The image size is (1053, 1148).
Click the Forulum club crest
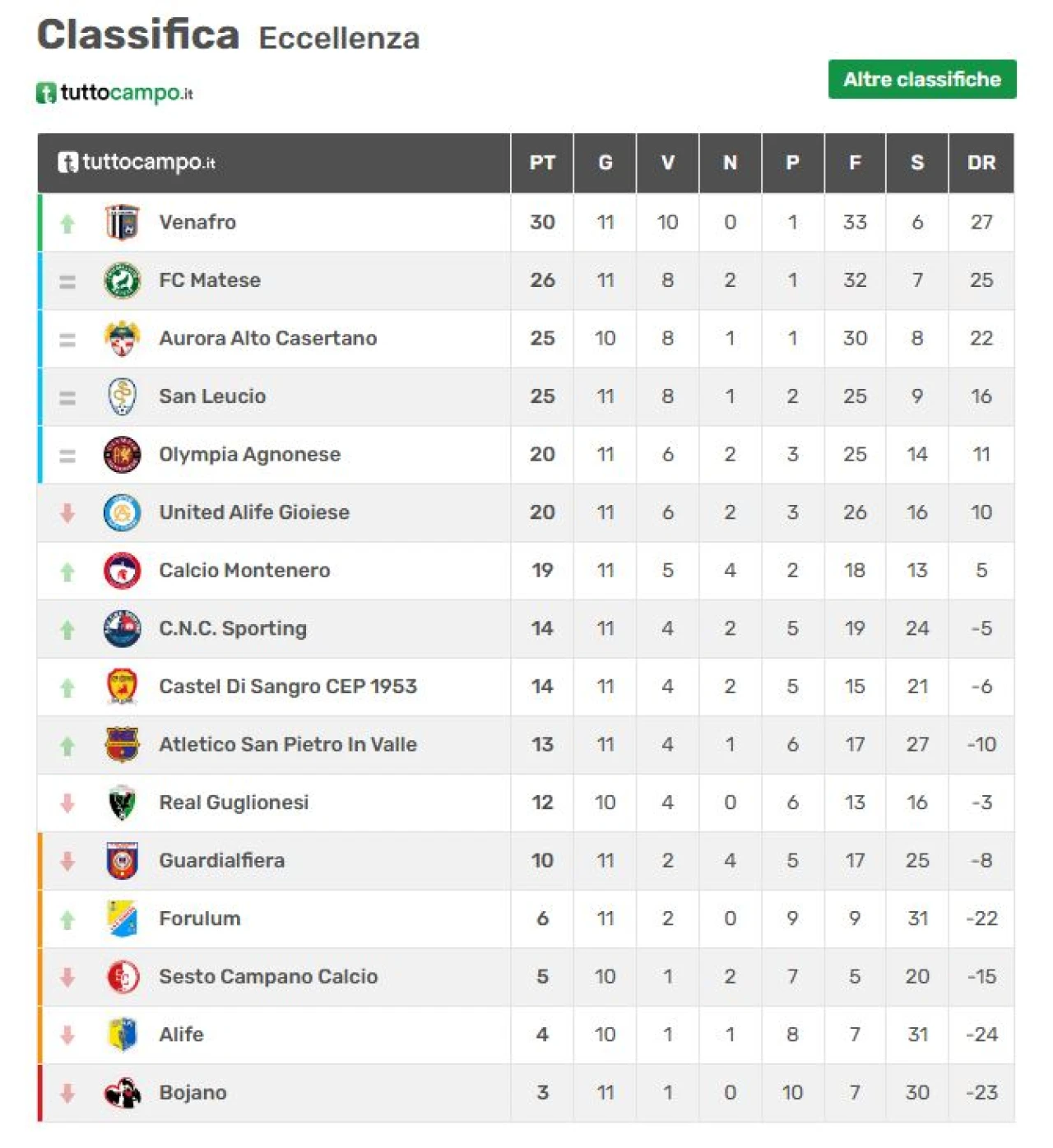pos(122,919)
